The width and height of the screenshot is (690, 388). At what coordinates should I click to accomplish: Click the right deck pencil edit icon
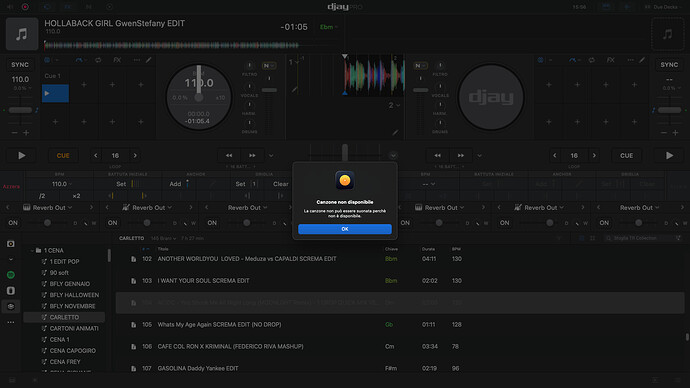click(x=642, y=60)
